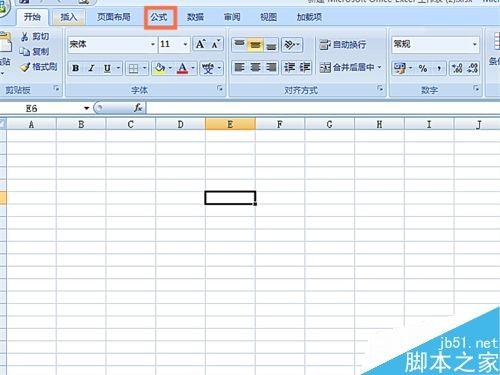
Task: Open the 插入 (Insert) ribbon tab
Action: coord(69,17)
